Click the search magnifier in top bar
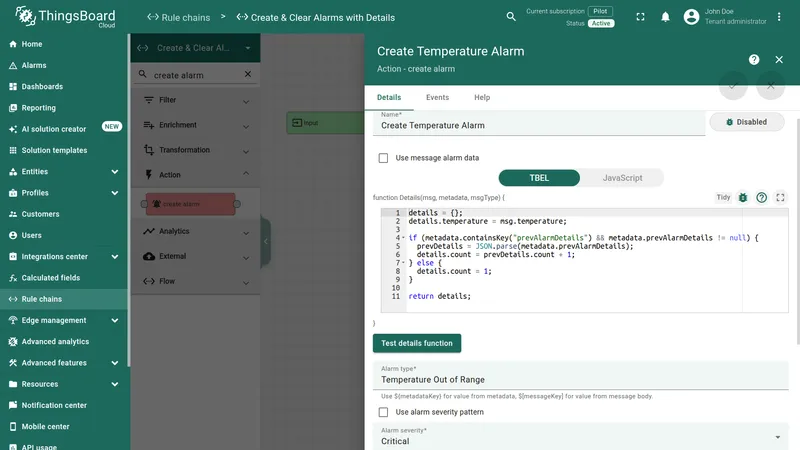Viewport: 800px width, 450px height. point(511,17)
